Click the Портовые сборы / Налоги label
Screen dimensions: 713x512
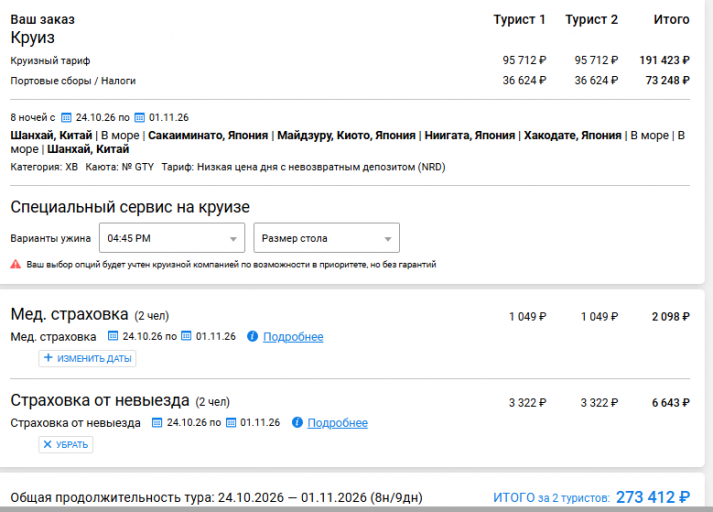(73, 80)
